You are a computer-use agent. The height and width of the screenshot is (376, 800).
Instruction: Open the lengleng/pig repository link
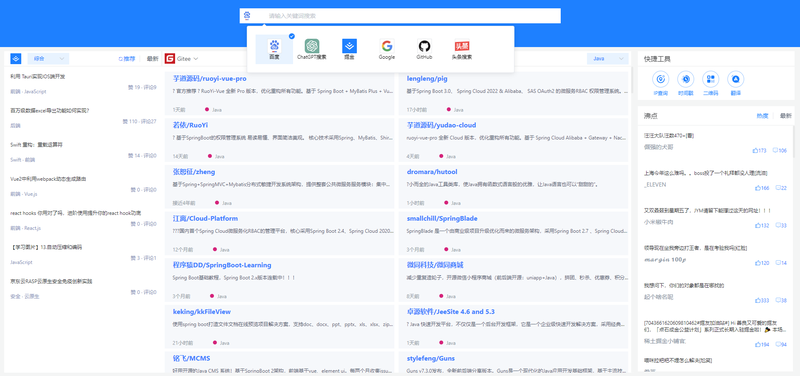point(427,79)
